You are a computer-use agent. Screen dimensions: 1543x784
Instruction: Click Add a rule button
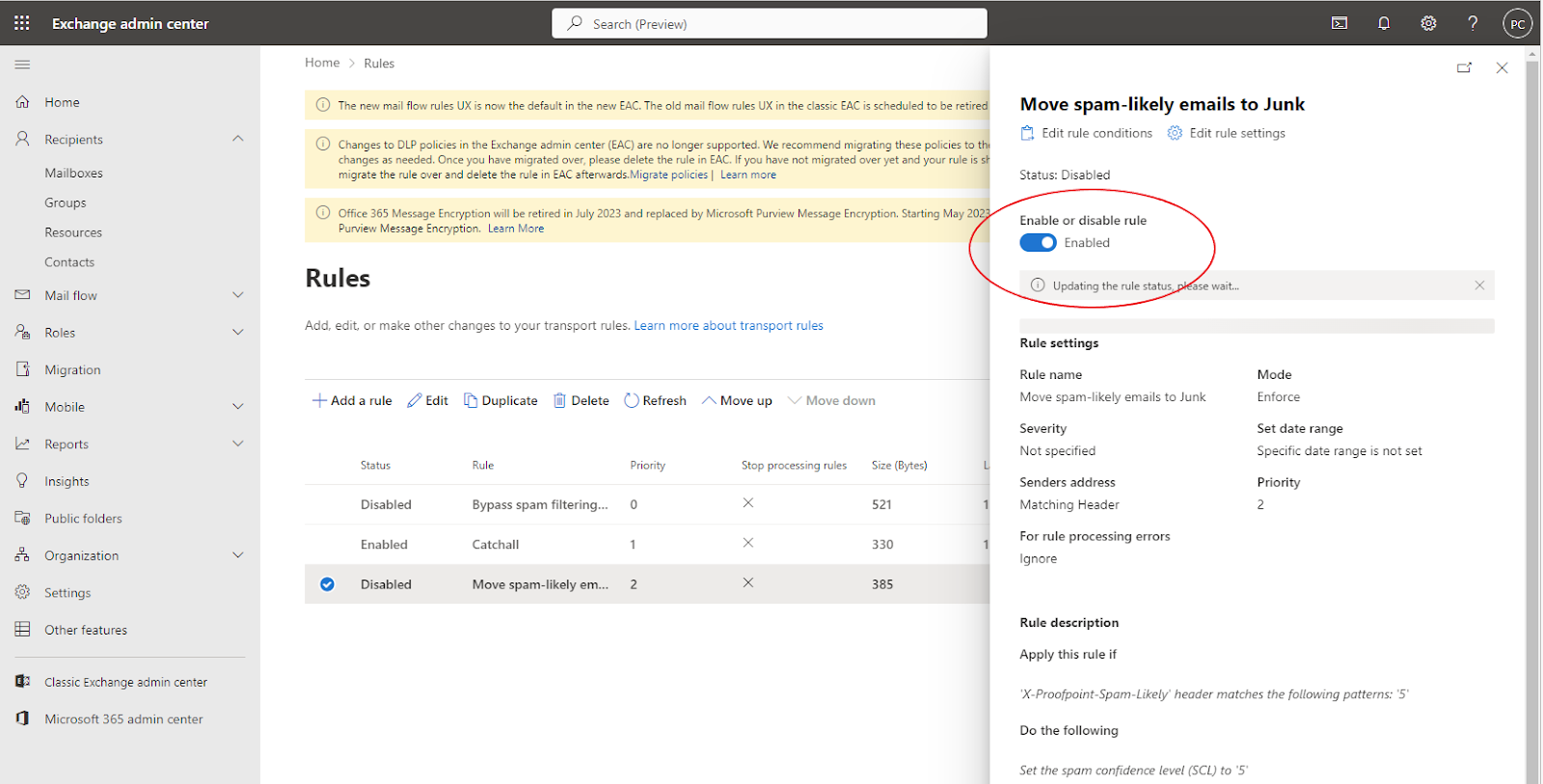pos(352,400)
